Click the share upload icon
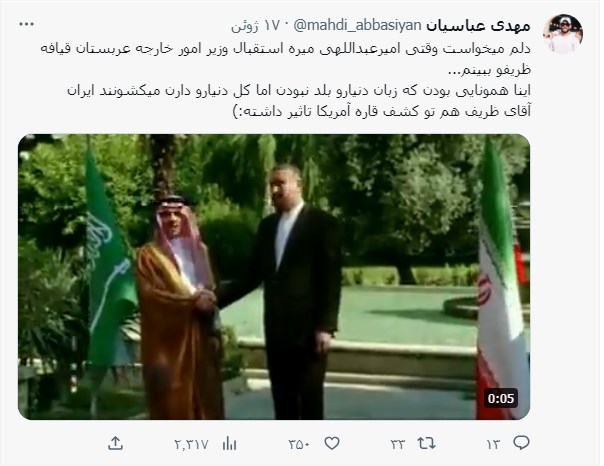 [116, 444]
